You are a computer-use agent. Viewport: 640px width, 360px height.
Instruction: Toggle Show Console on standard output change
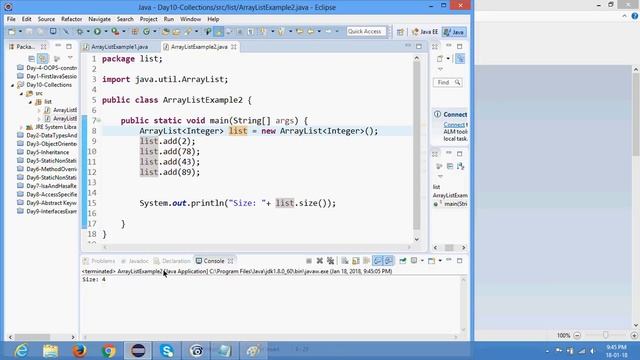pyautogui.click(x=378, y=261)
